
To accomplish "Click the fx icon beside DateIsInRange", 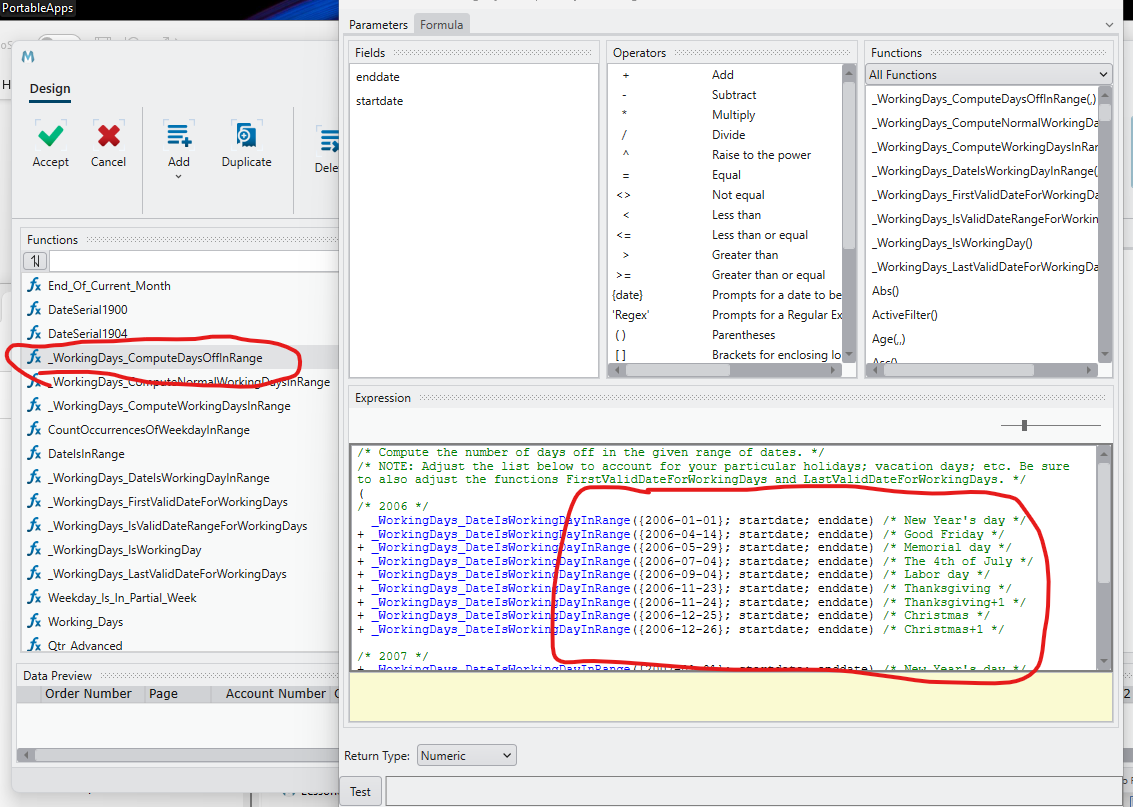I will click(x=34, y=453).
